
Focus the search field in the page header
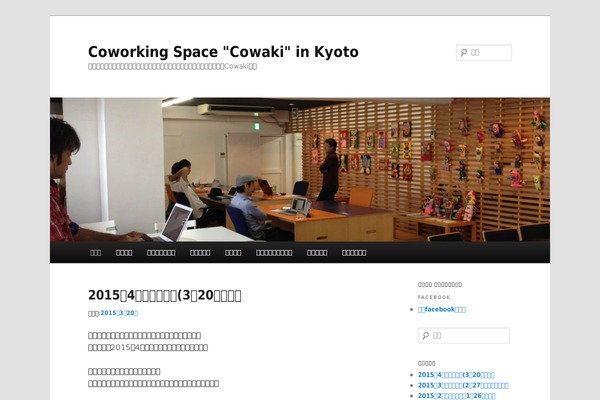[484, 52]
